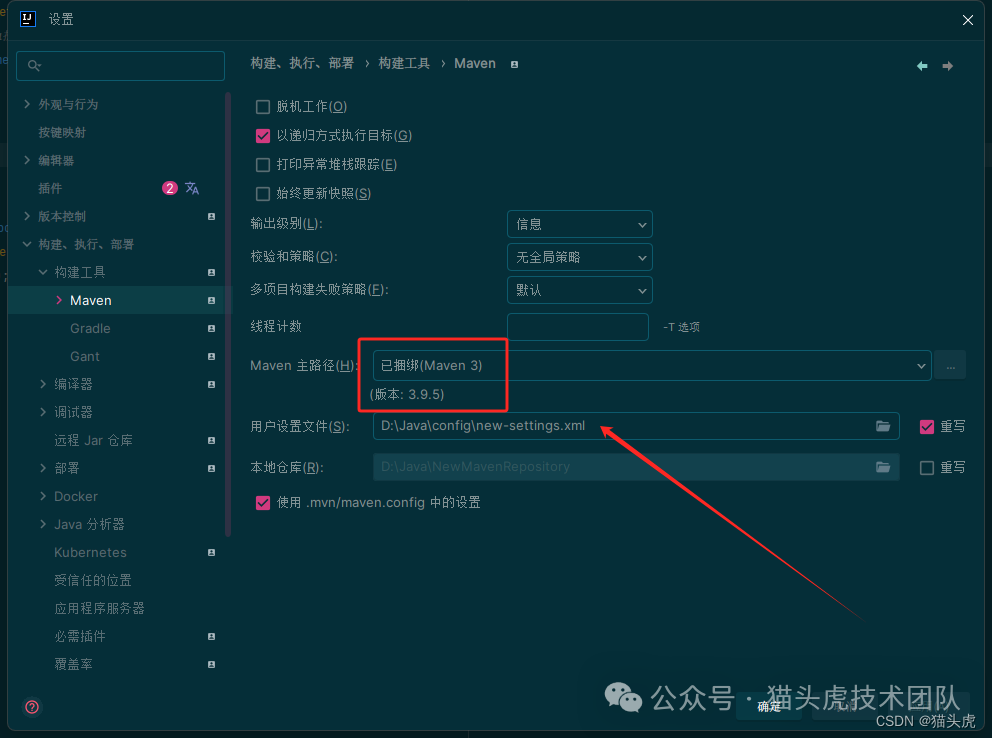Select 应用程序服务器 in settings tree
The height and width of the screenshot is (738, 992).
pos(99,608)
